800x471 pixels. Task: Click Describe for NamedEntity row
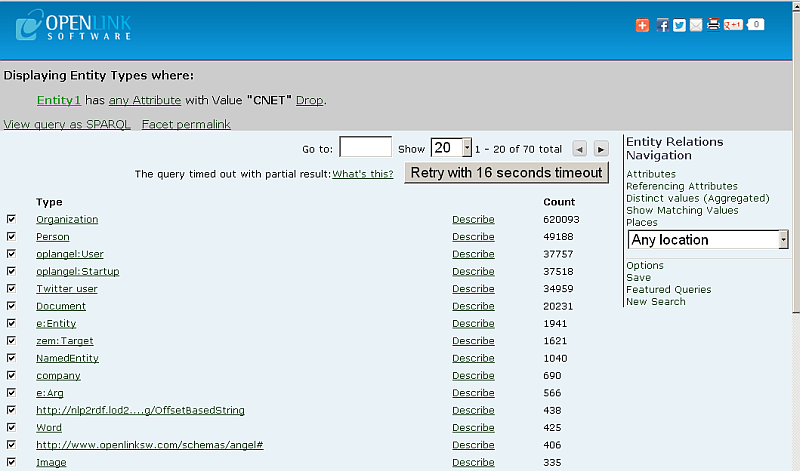tap(473, 358)
